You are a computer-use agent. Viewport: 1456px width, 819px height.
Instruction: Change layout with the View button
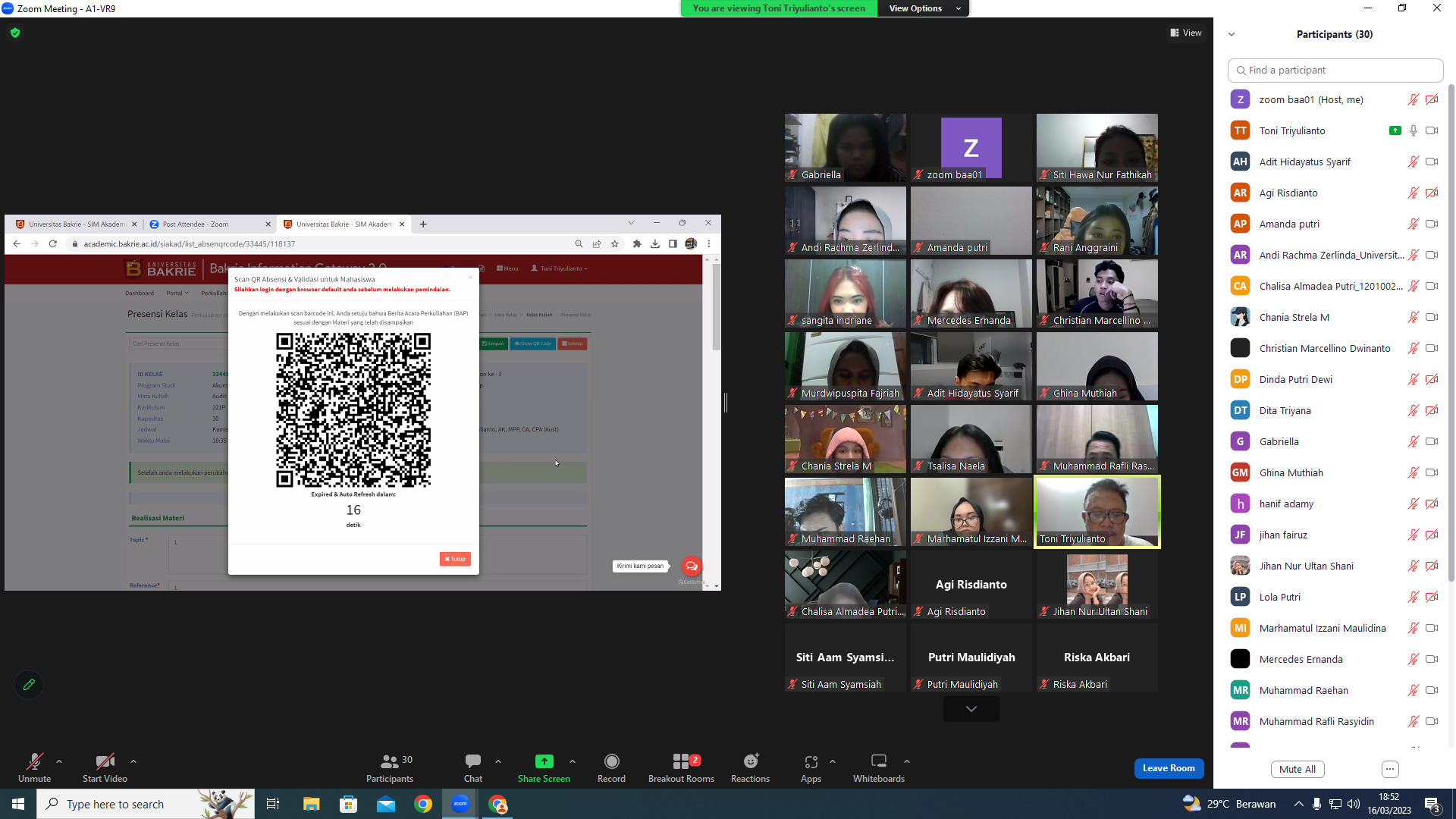(1186, 33)
